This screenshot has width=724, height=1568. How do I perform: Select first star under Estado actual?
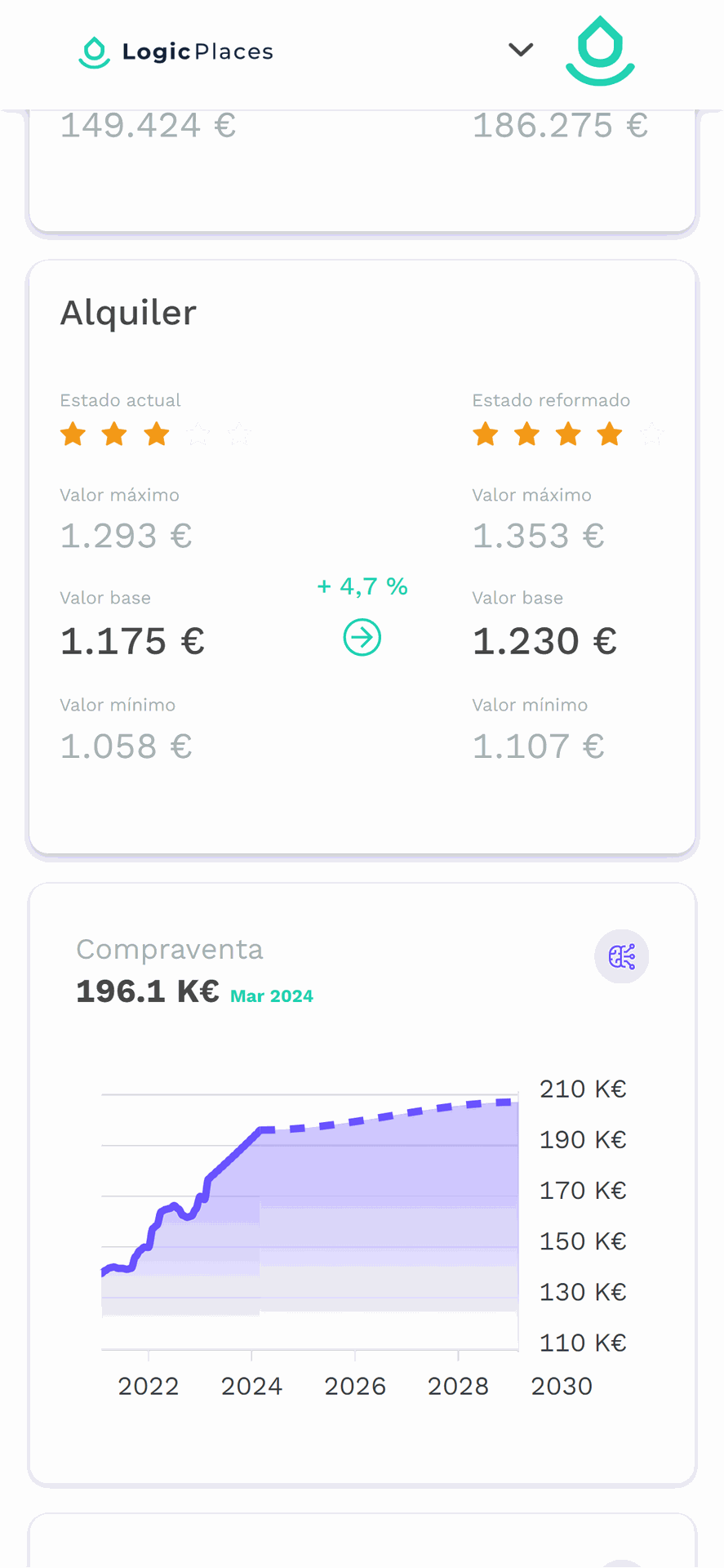point(73,434)
